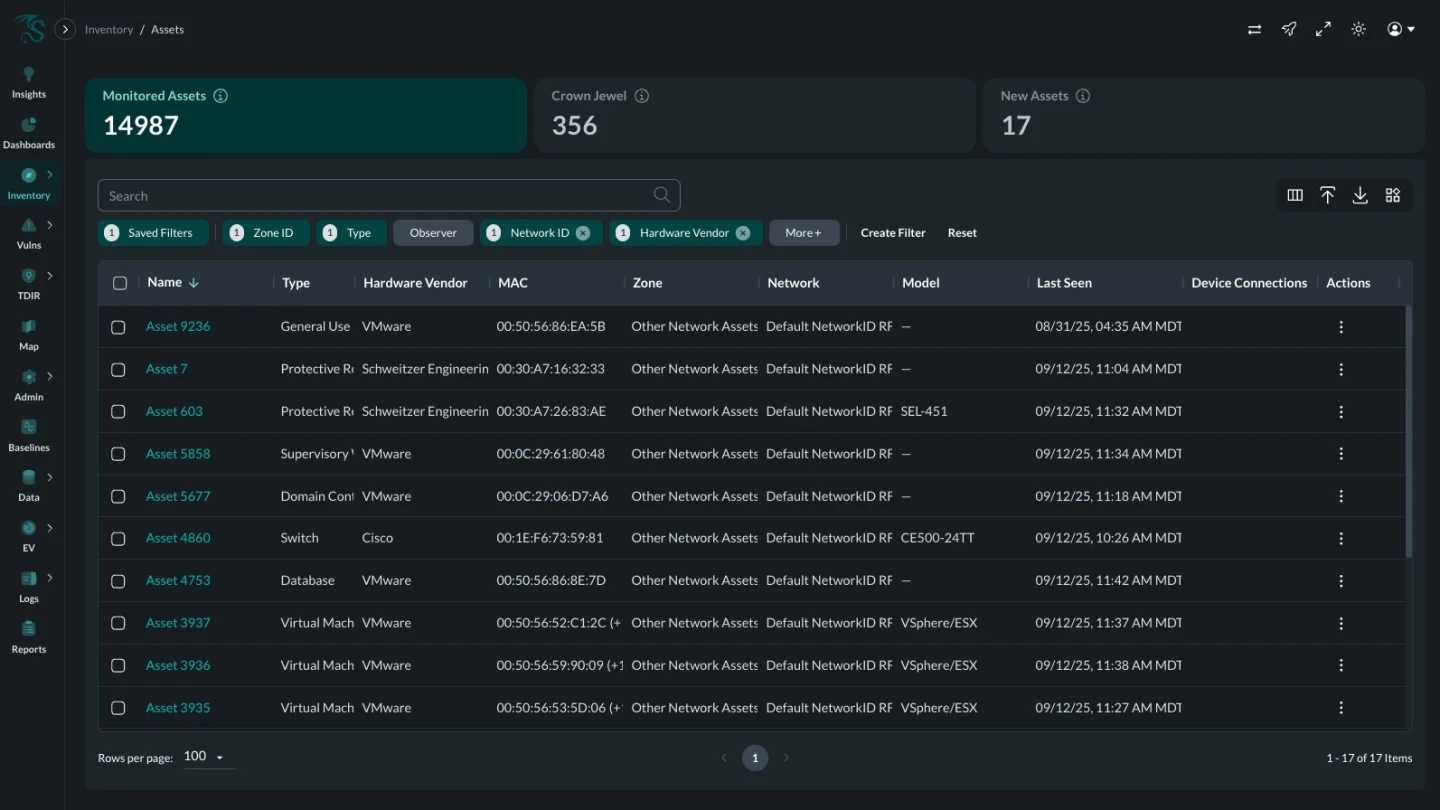This screenshot has width=1440, height=810.
Task: Switch to the New Assets tab
Action: pyautogui.click(x=1203, y=115)
